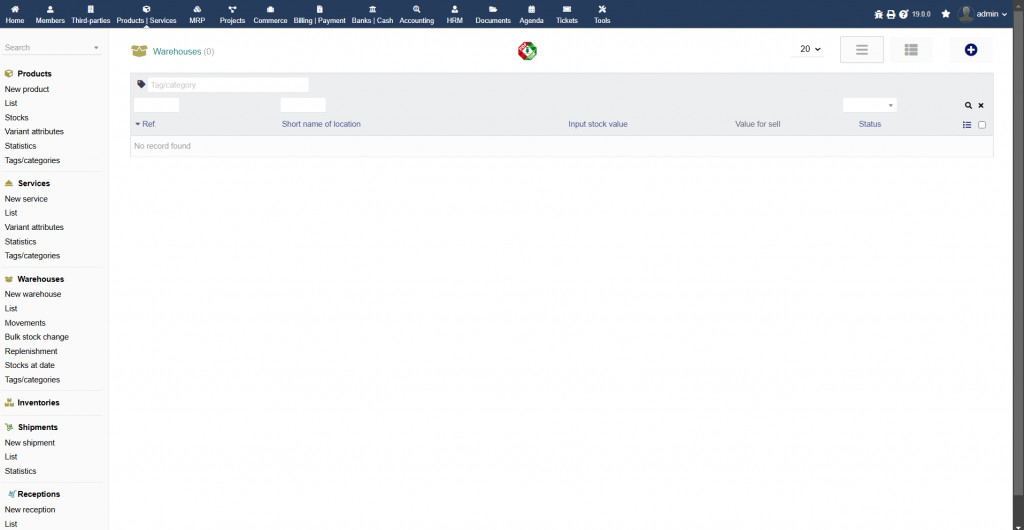The image size is (1024, 530).
Task: Sort by Value for sell column
Action: click(758, 124)
